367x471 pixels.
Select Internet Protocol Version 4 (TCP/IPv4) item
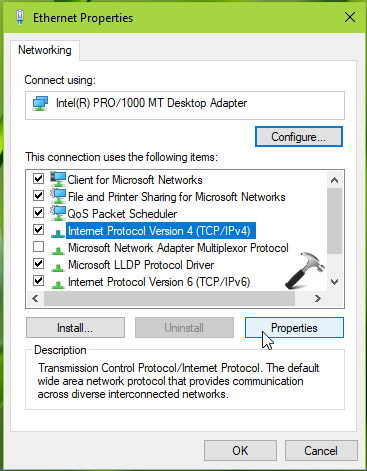click(161, 231)
